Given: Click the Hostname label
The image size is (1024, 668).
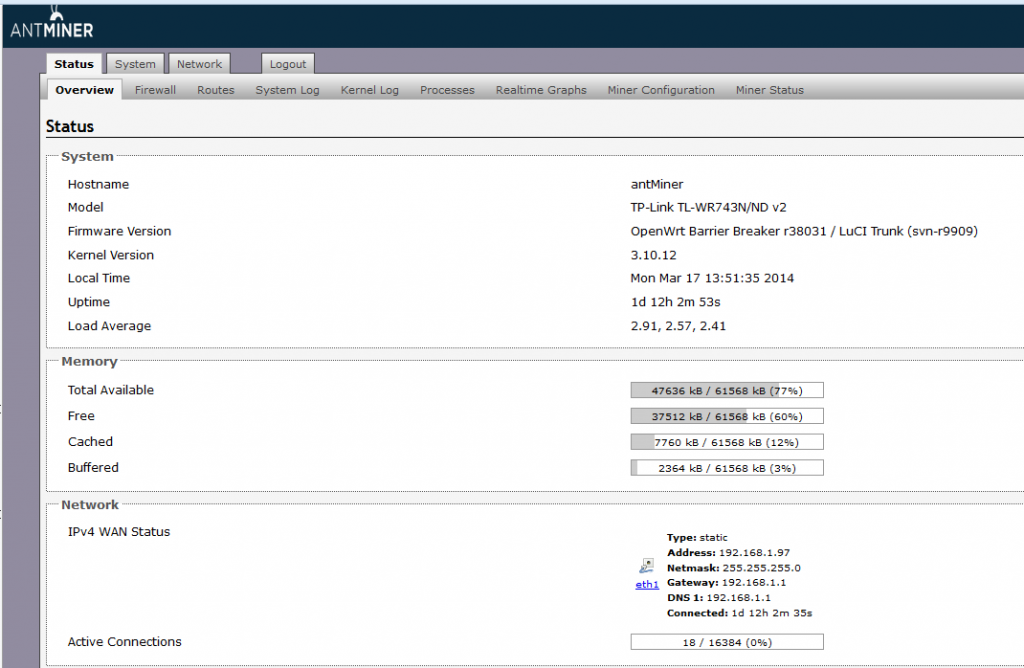Looking at the screenshot, I should tap(98, 184).
